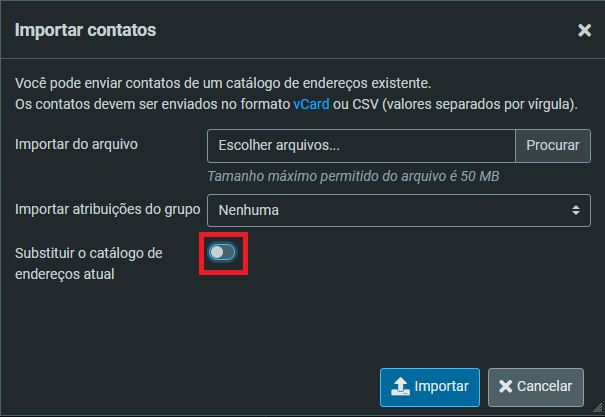
Task: Click the 'Importar do arquivo' label
Action: point(76,144)
